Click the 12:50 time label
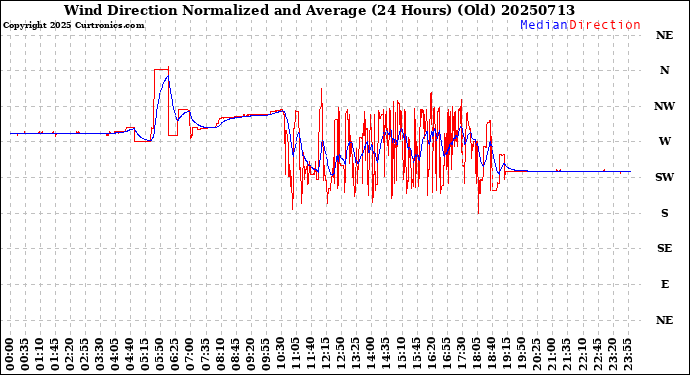Screen dimensions: 690x375 [341, 354]
